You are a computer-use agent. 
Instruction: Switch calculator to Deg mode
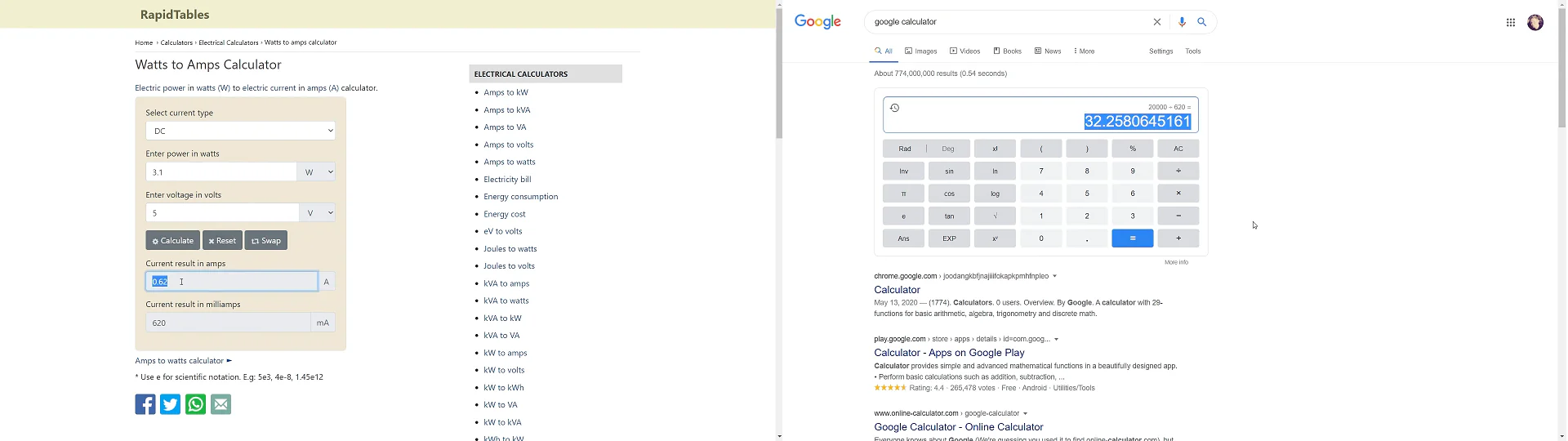coord(948,149)
